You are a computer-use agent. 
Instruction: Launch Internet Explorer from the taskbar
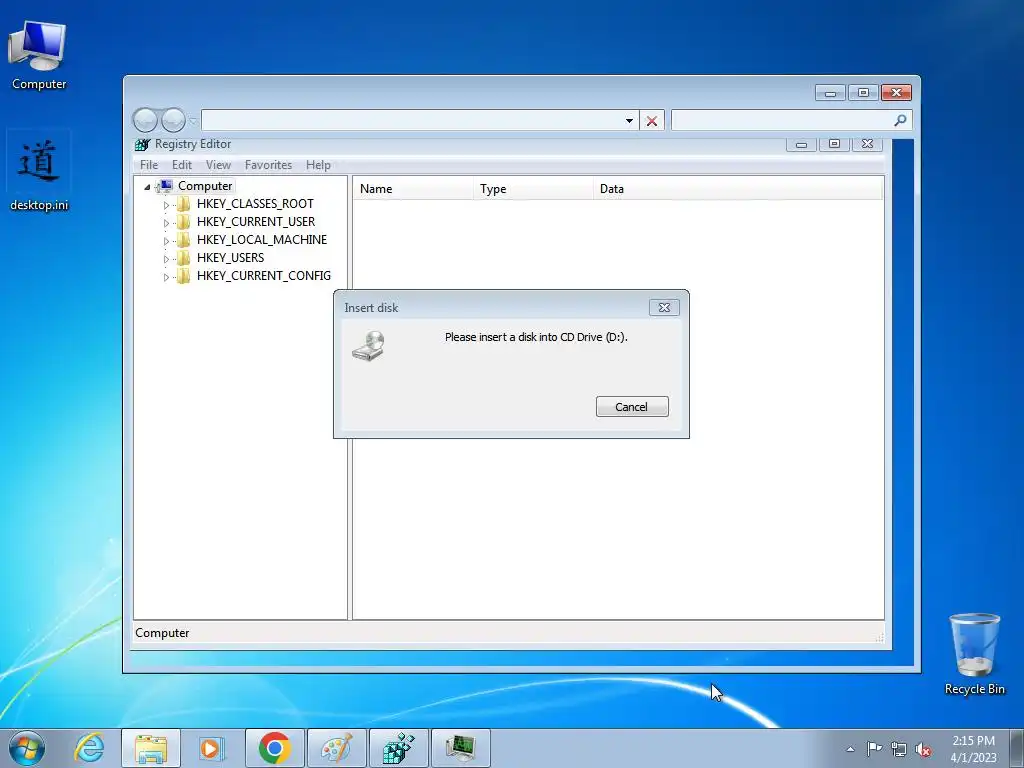[89, 748]
